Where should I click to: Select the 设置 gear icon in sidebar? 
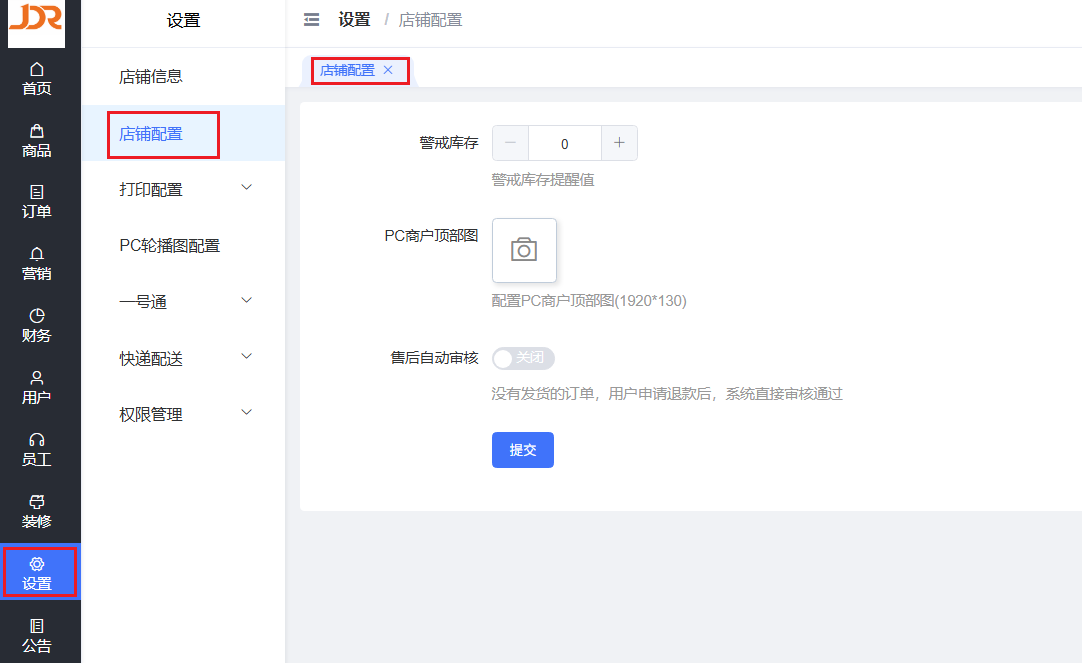[37, 564]
